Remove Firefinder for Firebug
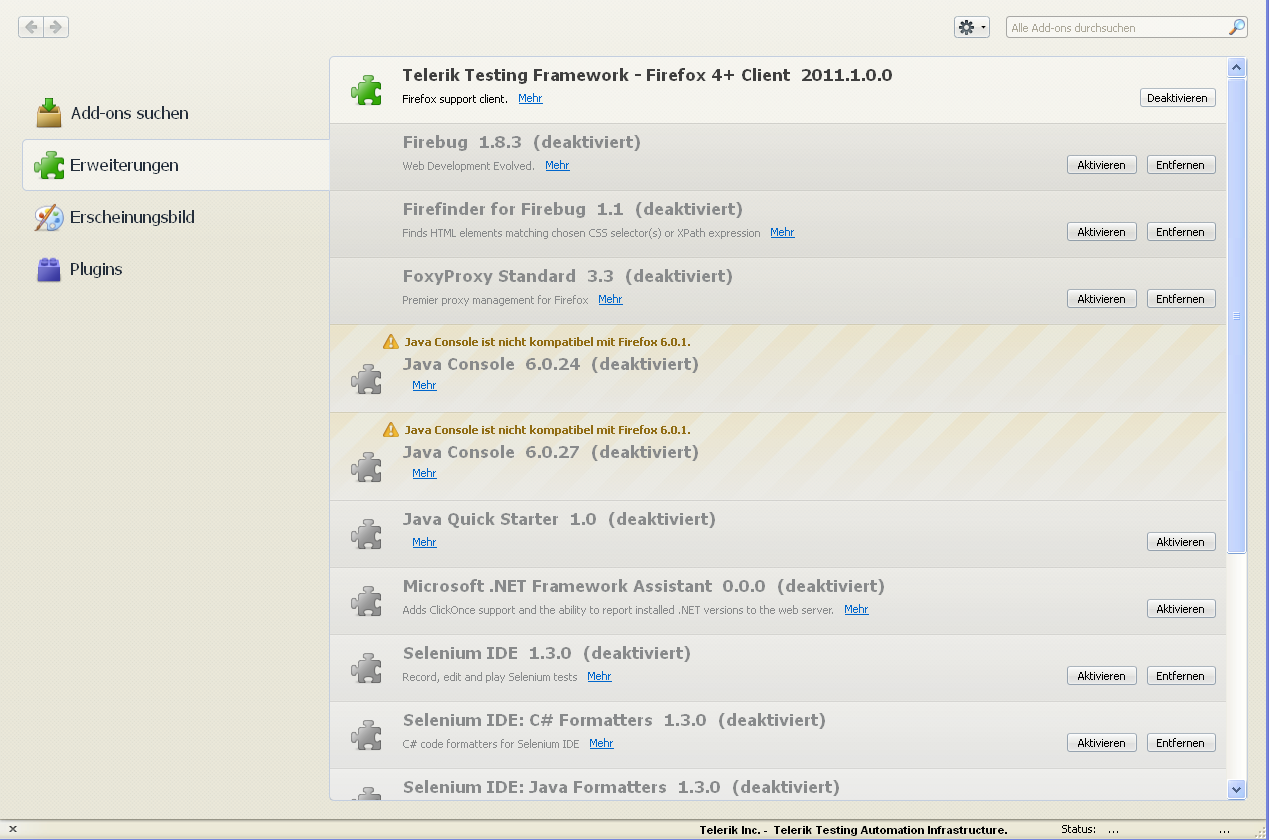The height and width of the screenshot is (840, 1269). [1181, 232]
